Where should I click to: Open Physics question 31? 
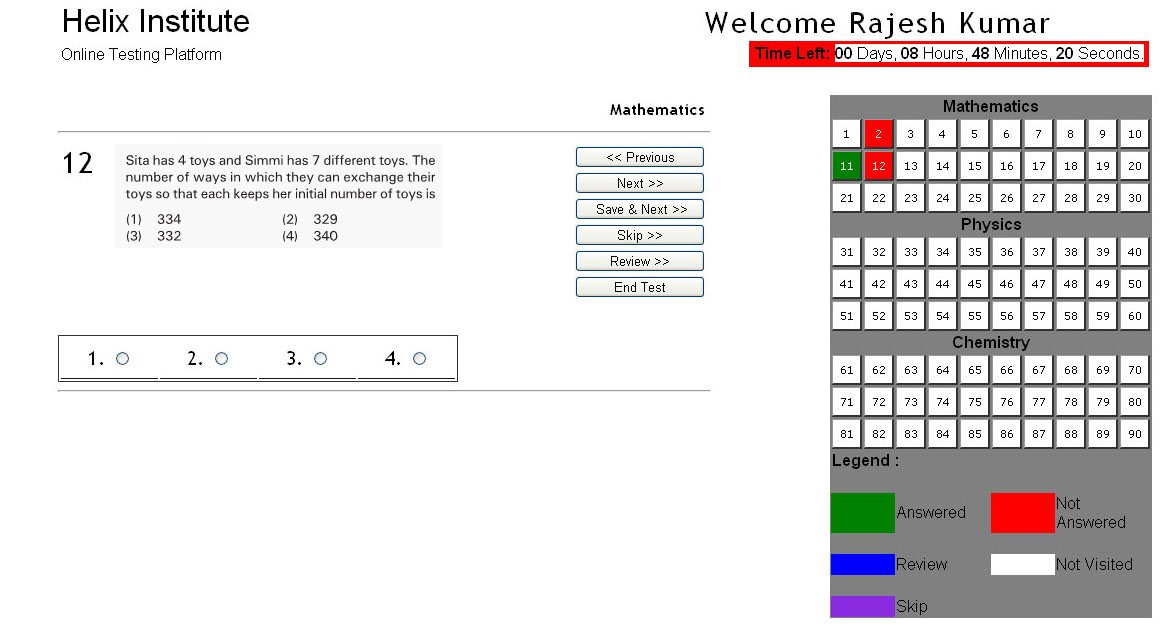coord(846,252)
